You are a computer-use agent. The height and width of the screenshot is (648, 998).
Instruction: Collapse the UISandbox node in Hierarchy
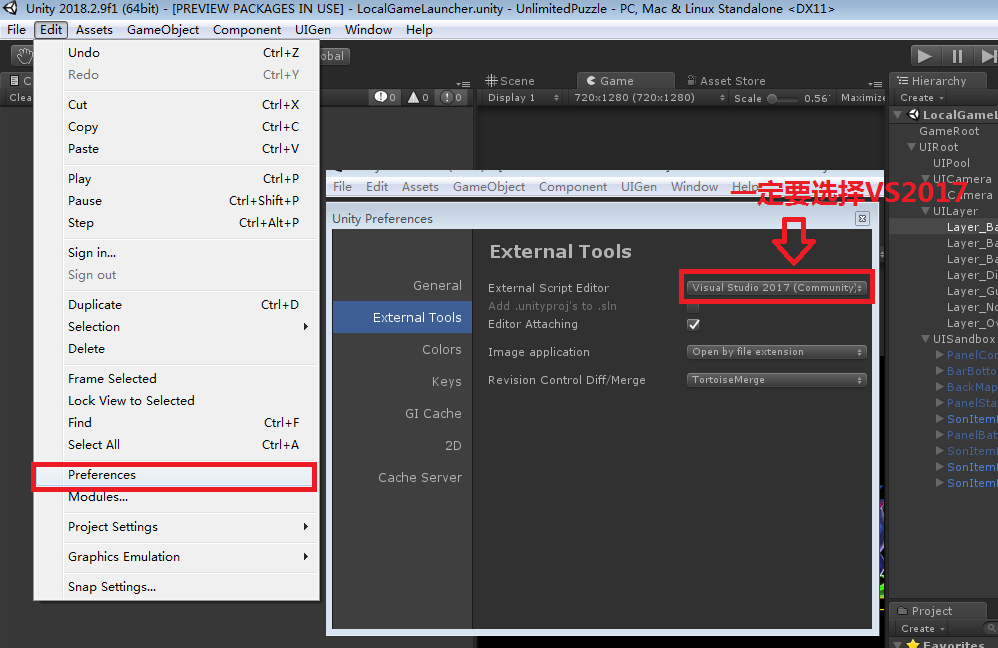[926, 339]
